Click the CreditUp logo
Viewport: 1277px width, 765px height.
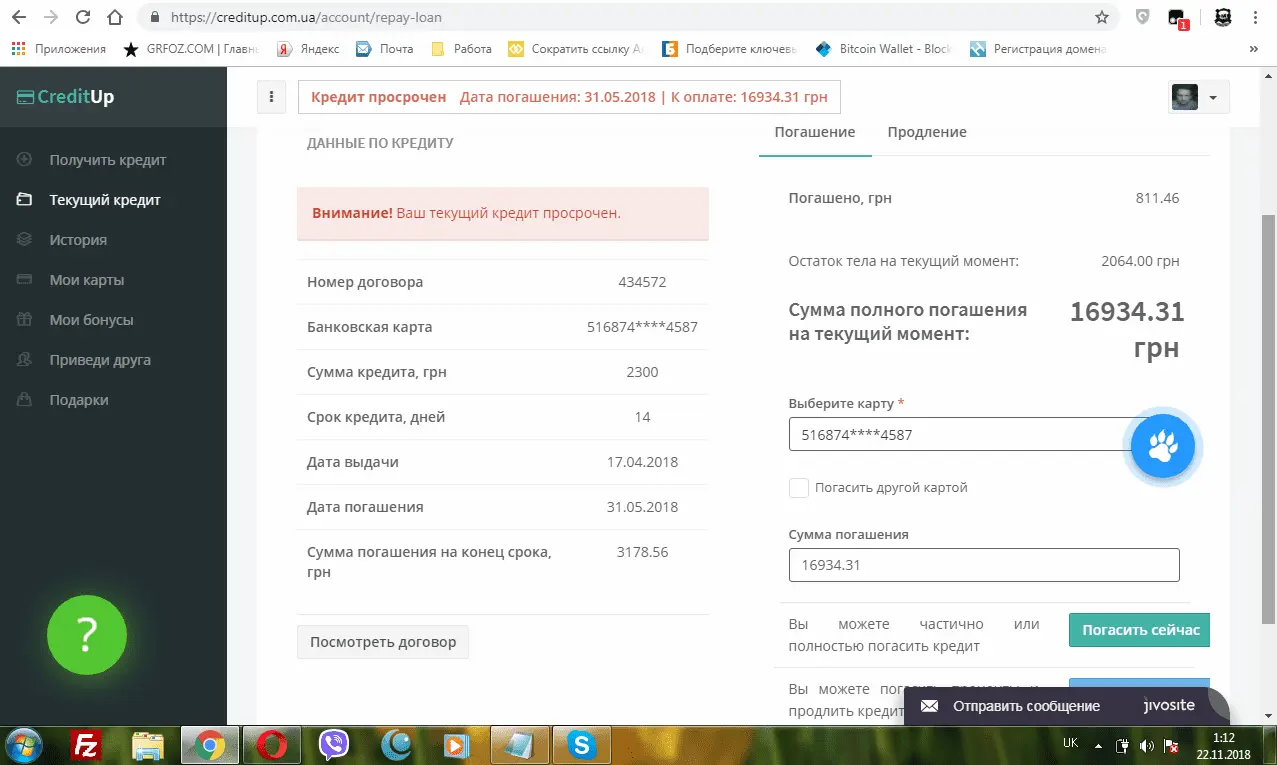pyautogui.click(x=65, y=97)
